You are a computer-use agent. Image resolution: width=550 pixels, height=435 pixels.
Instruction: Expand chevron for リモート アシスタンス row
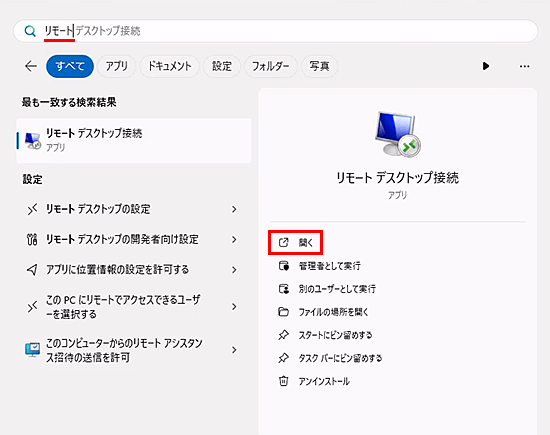coord(234,350)
